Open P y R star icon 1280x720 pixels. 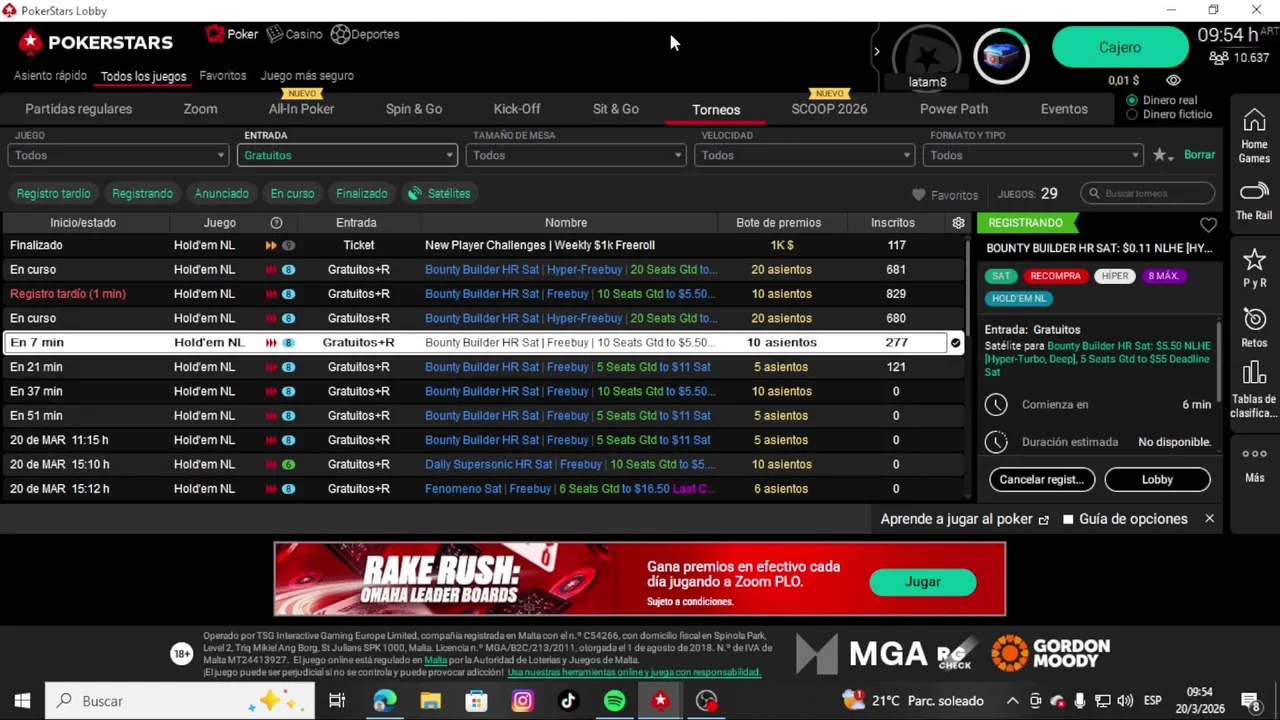coord(1254,268)
